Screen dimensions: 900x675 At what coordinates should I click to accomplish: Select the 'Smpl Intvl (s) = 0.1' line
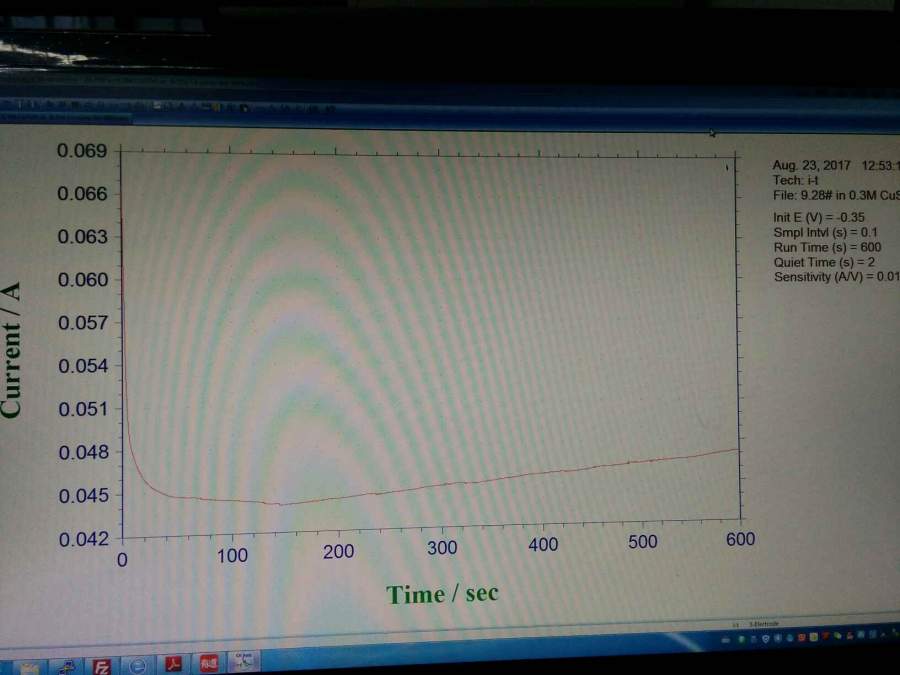coord(825,232)
